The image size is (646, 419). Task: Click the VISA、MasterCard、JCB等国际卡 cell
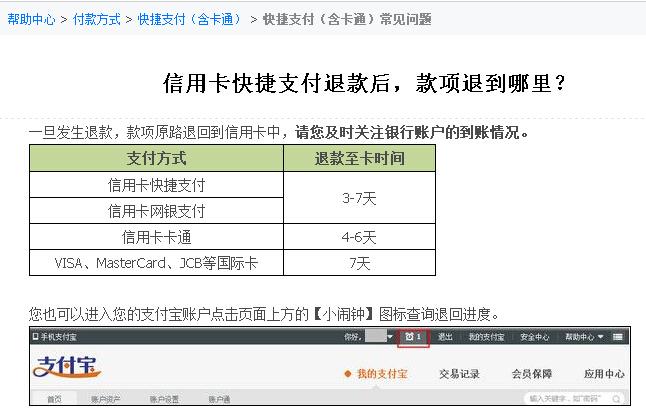click(x=157, y=263)
